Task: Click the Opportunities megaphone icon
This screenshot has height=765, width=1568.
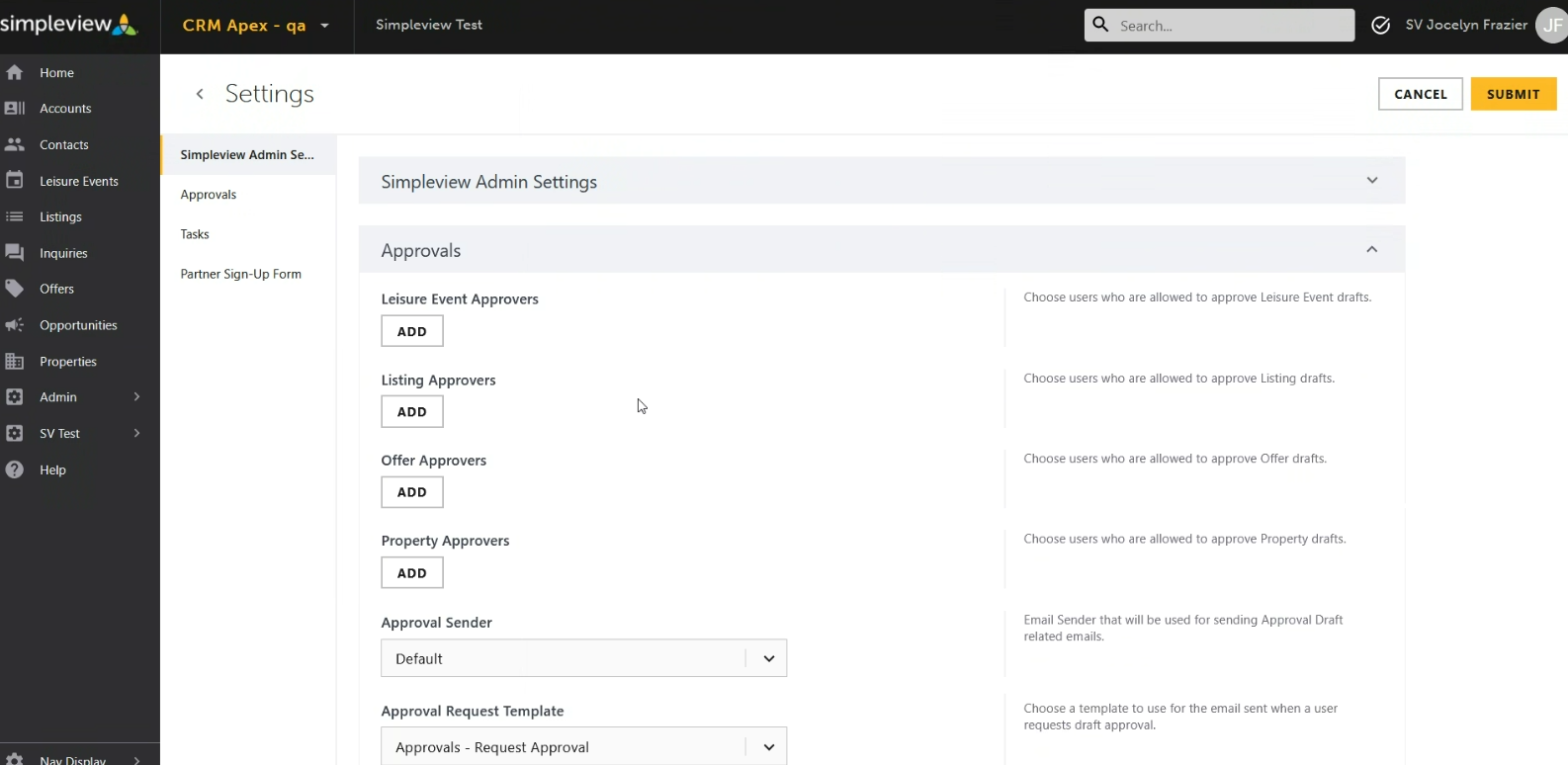Action: click(15, 325)
